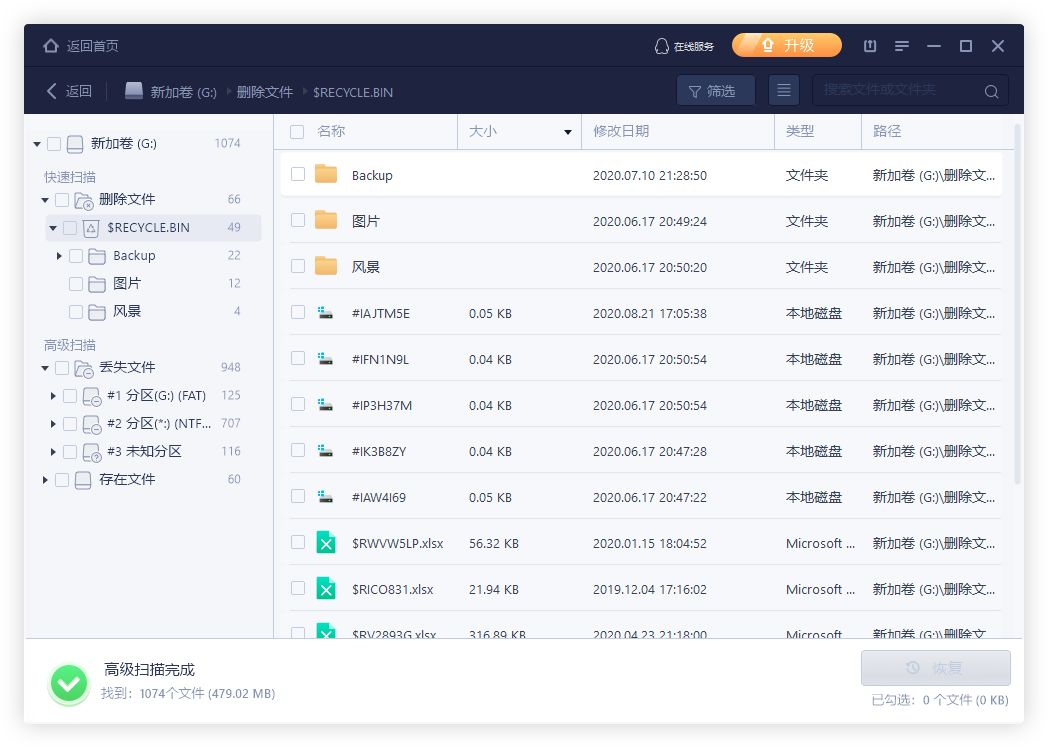The image size is (1048, 748).
Task: Expand the 存在文件 tree node
Action: pyautogui.click(x=45, y=480)
